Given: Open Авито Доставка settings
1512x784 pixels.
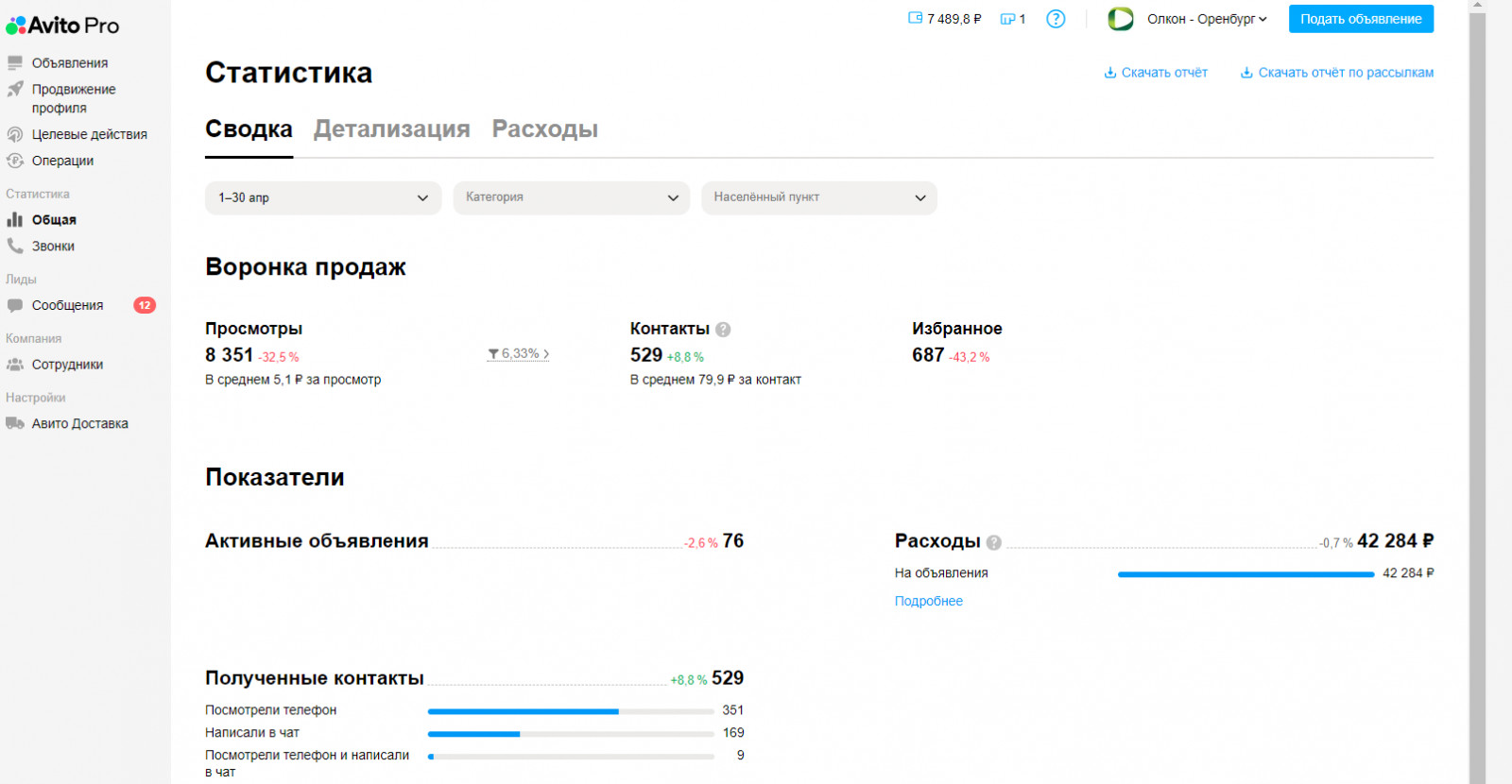Looking at the screenshot, I should pos(80,423).
